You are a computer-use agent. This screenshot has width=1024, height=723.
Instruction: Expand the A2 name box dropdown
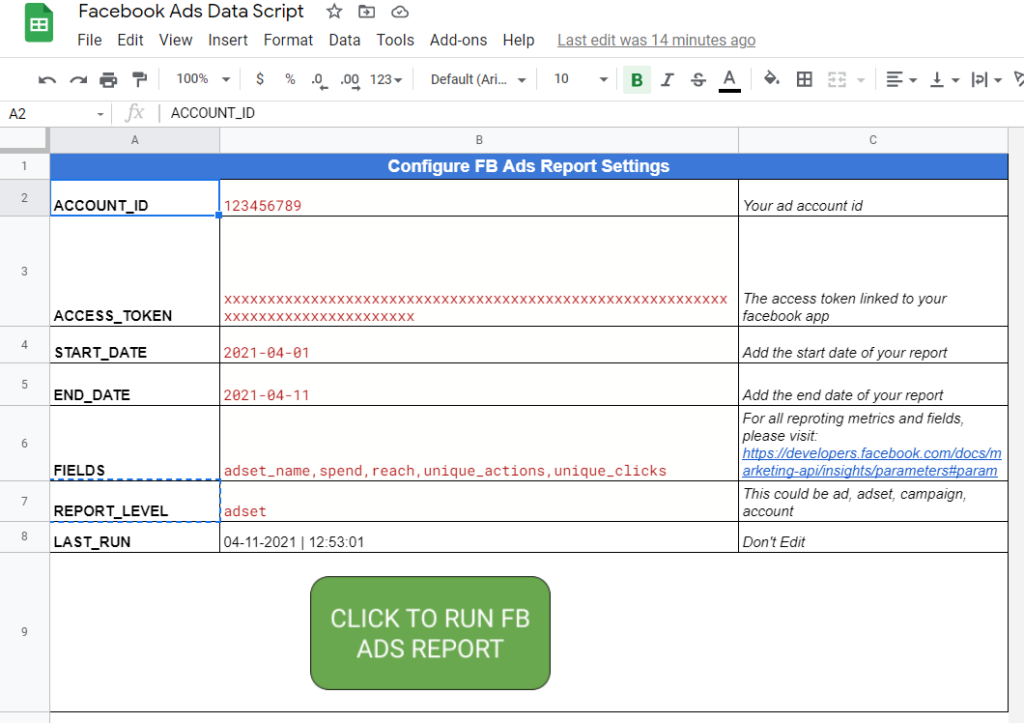pos(100,114)
